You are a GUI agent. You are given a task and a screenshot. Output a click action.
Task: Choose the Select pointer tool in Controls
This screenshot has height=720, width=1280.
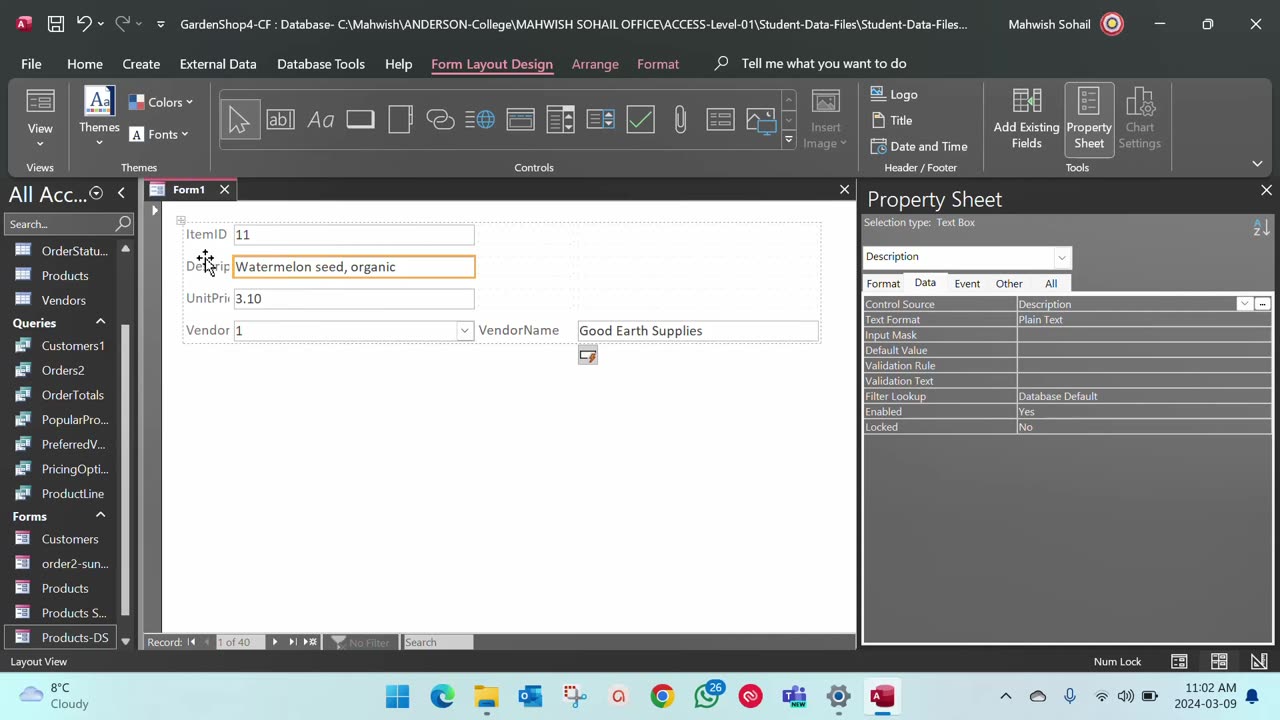[239, 120]
